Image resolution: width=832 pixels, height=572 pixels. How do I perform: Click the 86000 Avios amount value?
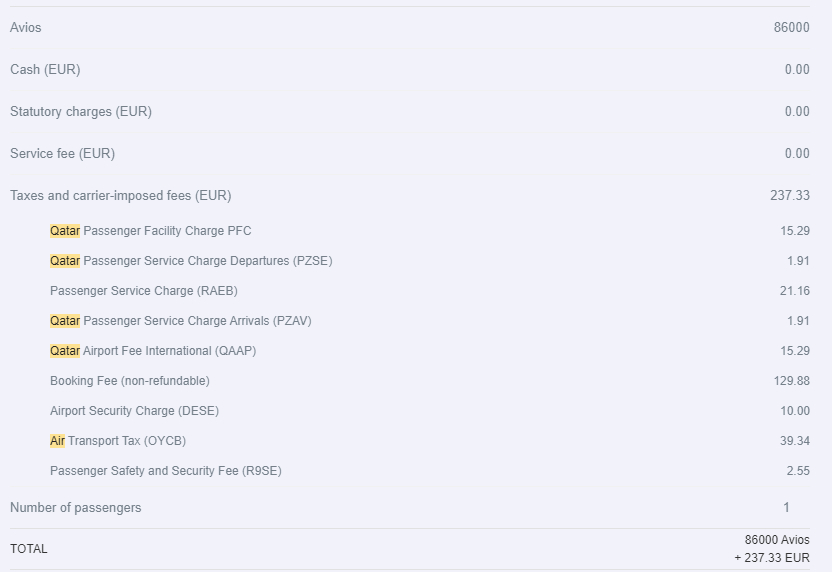(791, 27)
